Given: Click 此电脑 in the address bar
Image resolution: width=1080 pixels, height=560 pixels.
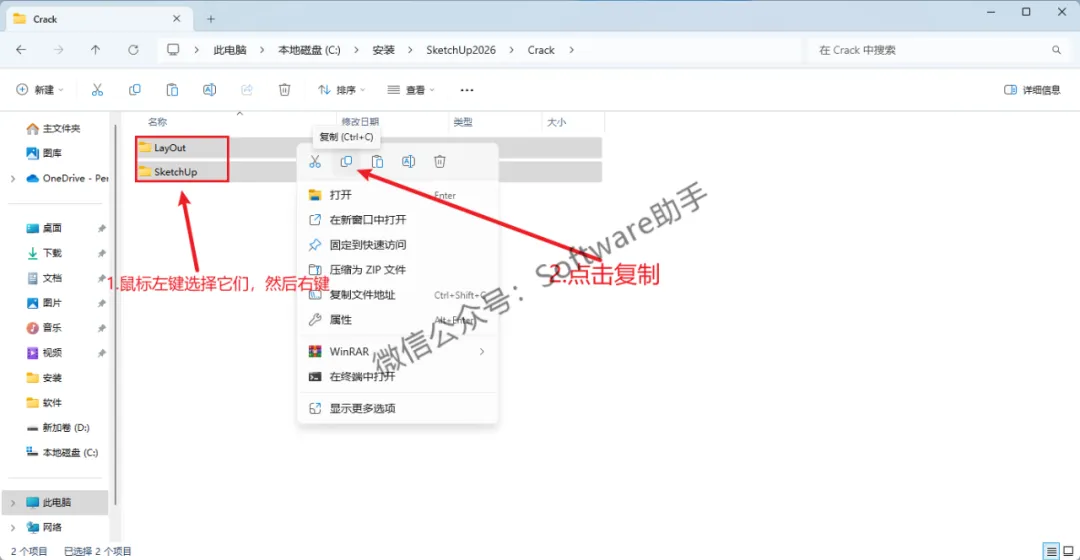Looking at the screenshot, I should pyautogui.click(x=230, y=50).
